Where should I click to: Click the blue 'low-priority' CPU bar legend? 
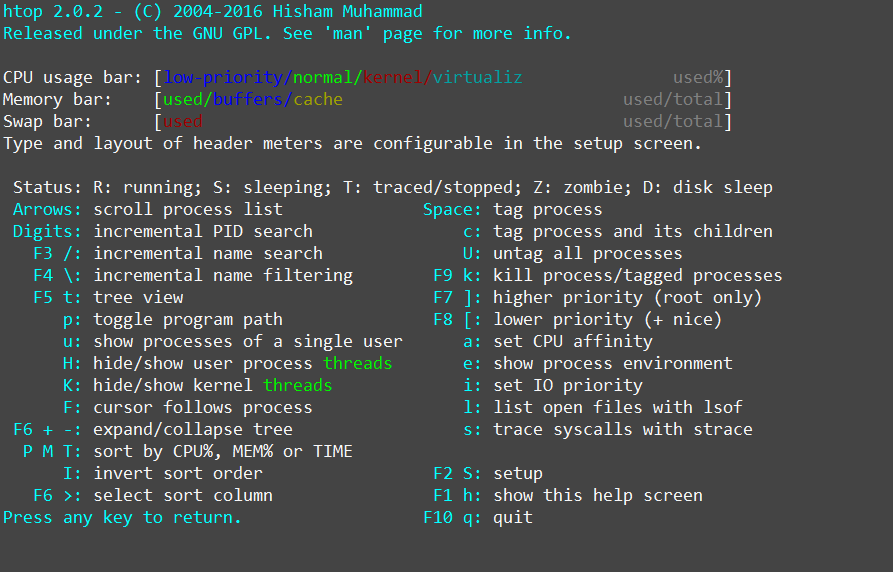click(223, 77)
